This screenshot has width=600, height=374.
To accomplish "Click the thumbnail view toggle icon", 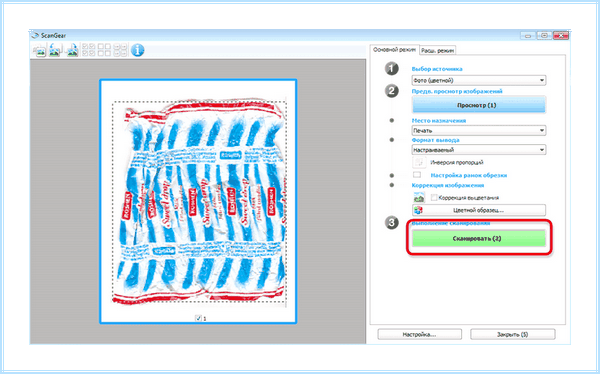I will (x=40, y=50).
